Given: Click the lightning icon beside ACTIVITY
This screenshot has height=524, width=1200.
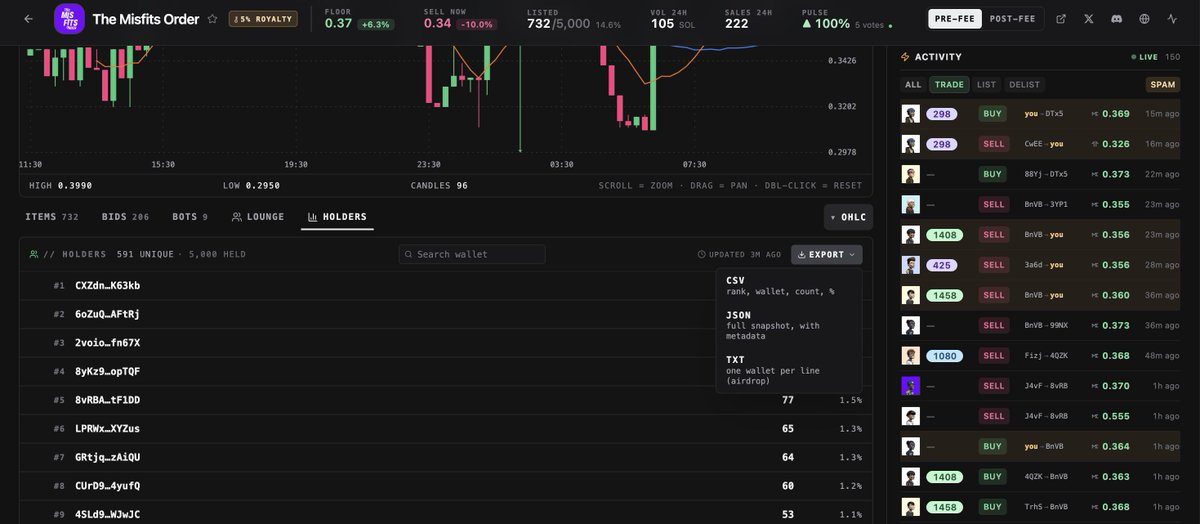Looking at the screenshot, I should pos(906,57).
